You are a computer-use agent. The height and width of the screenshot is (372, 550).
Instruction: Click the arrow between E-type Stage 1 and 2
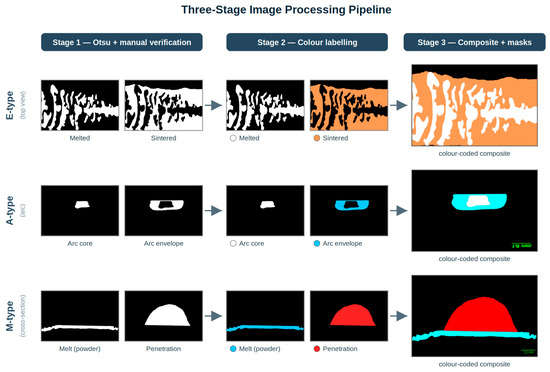tap(214, 105)
